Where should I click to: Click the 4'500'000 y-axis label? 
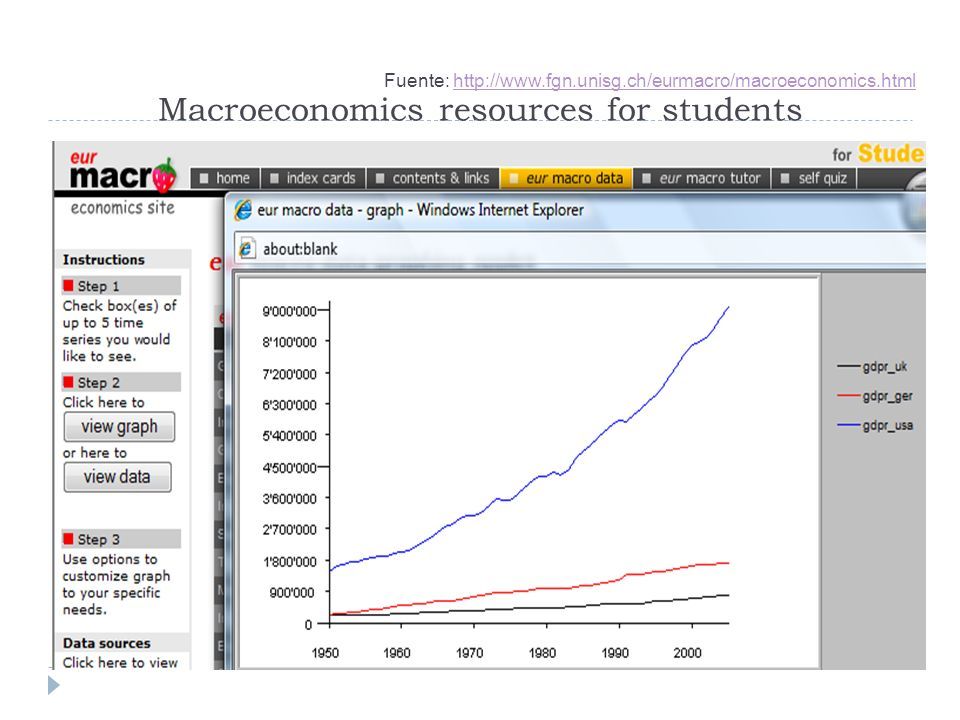point(289,468)
